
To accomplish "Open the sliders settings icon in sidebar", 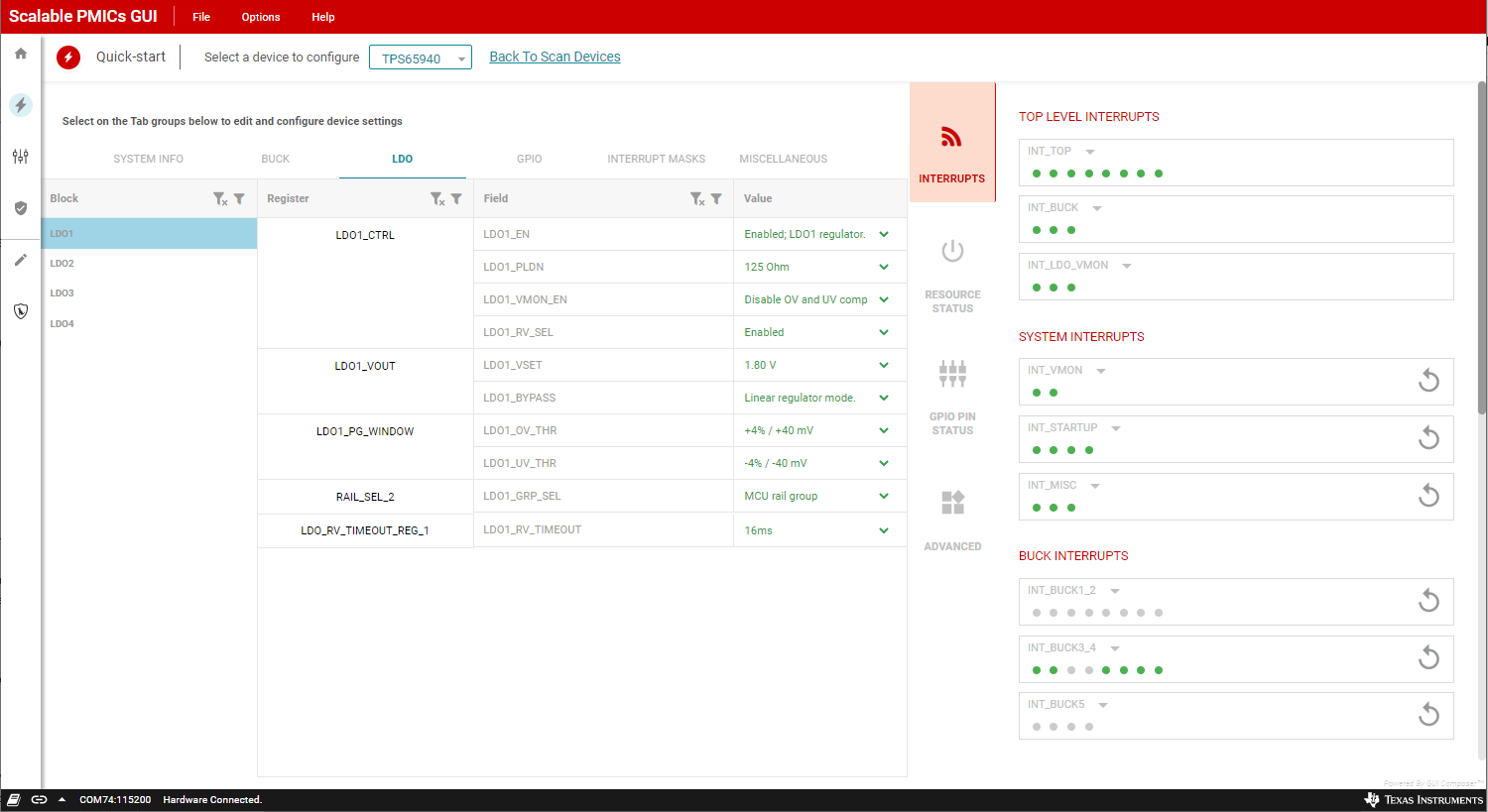I will click(21, 157).
